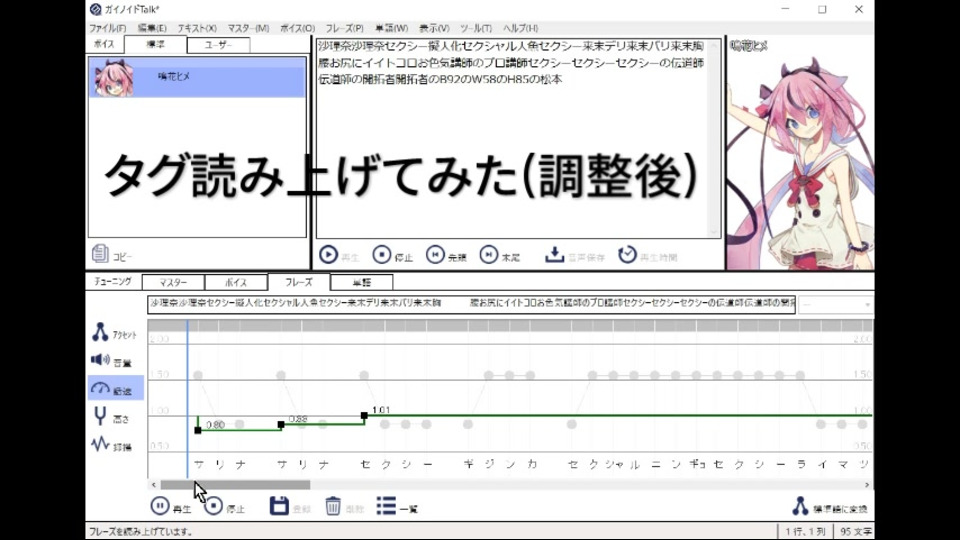Switch to the フレーズ tuning tab
The width and height of the screenshot is (960, 540).
[299, 282]
